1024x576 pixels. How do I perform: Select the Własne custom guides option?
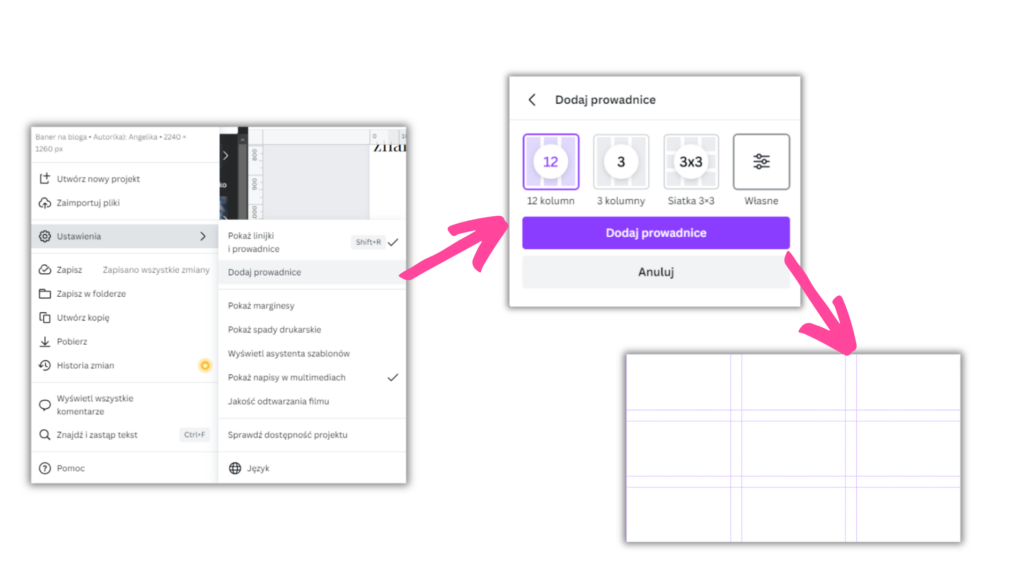761,162
